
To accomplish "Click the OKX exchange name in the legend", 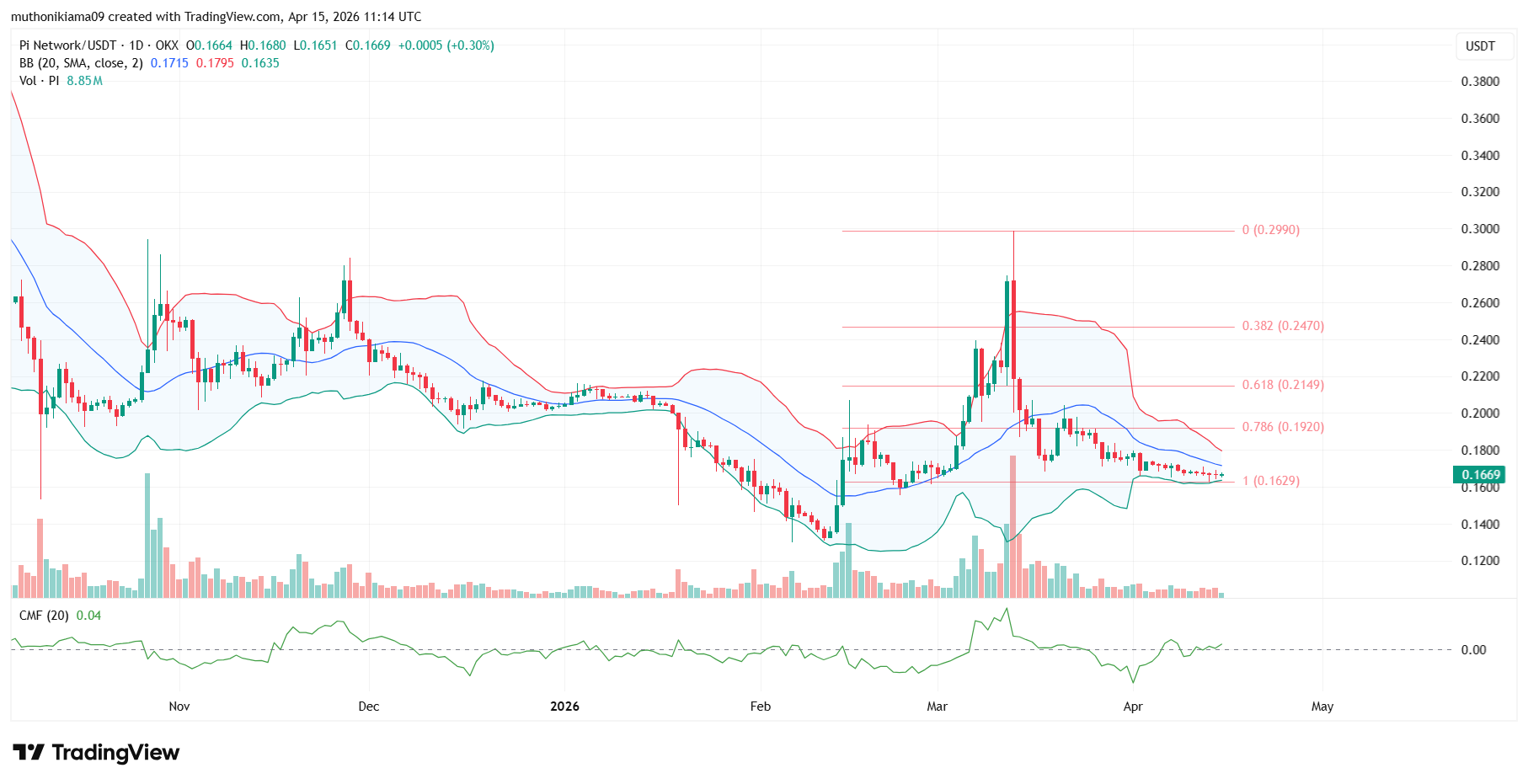I will pyautogui.click(x=166, y=45).
